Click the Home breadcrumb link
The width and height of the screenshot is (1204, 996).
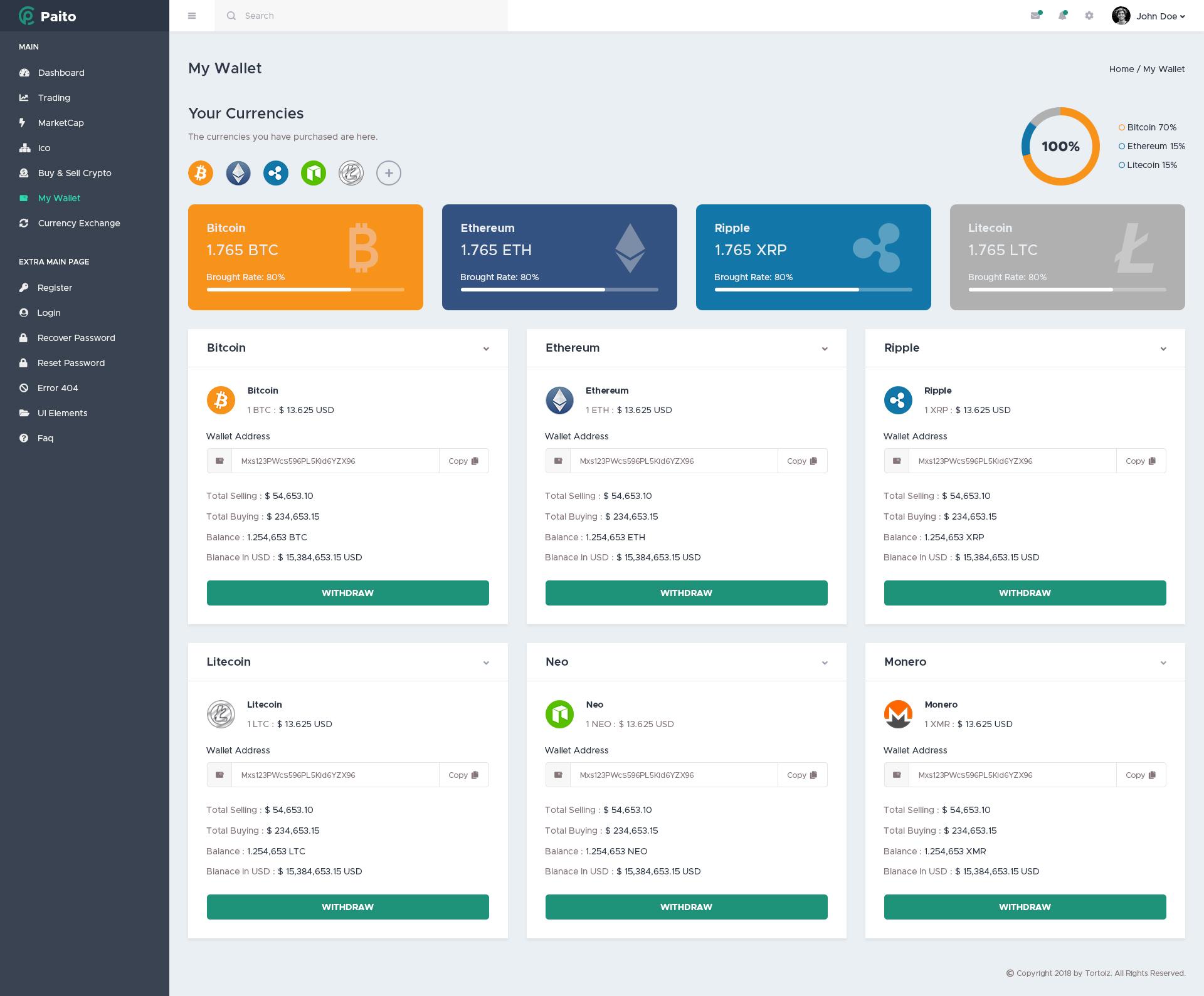(1122, 69)
